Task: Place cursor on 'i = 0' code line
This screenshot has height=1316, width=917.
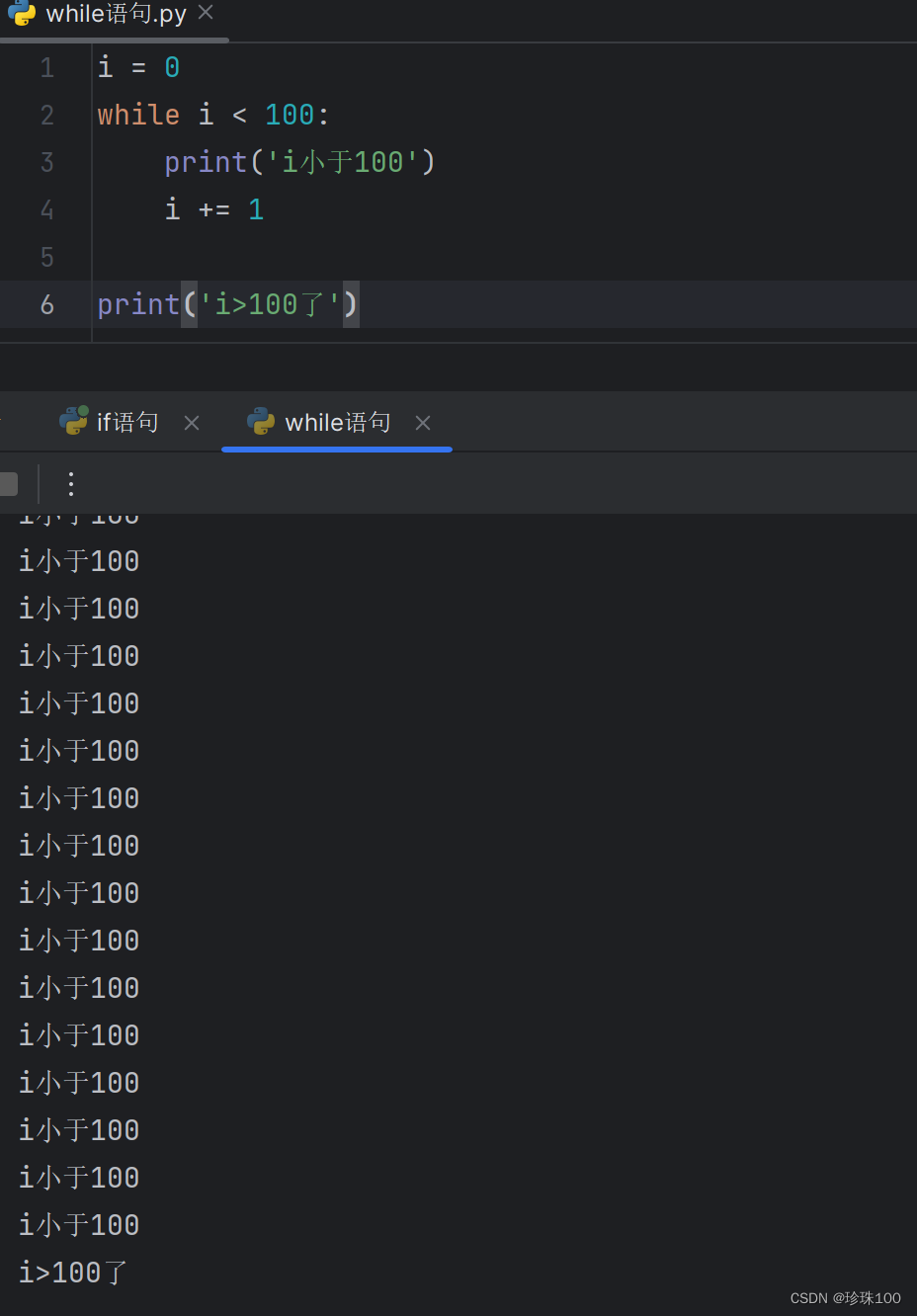Action: [138, 67]
